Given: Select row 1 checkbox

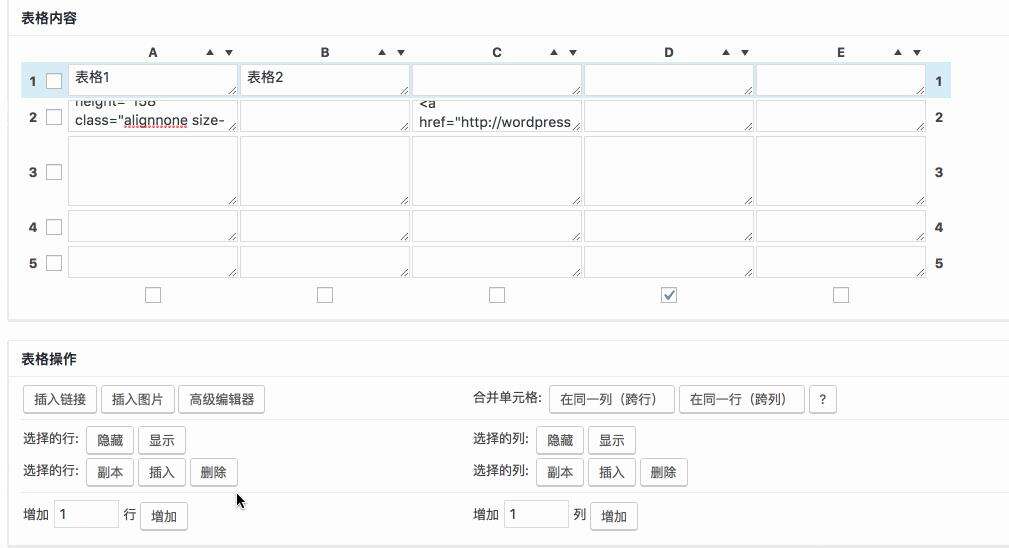Looking at the screenshot, I should pyautogui.click(x=54, y=81).
